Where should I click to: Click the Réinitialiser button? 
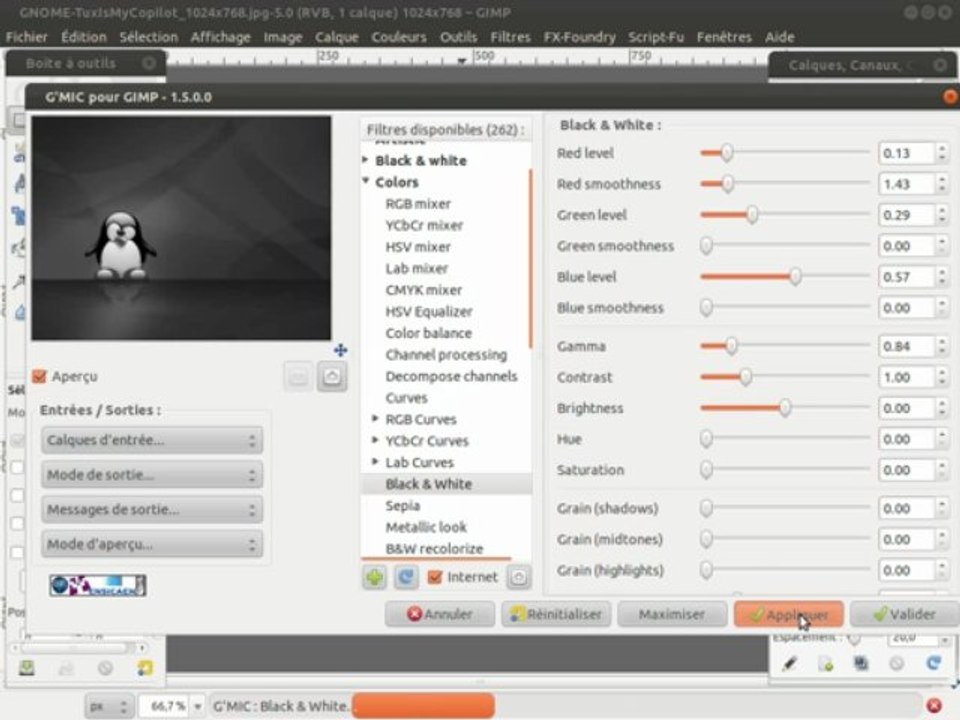coord(556,614)
